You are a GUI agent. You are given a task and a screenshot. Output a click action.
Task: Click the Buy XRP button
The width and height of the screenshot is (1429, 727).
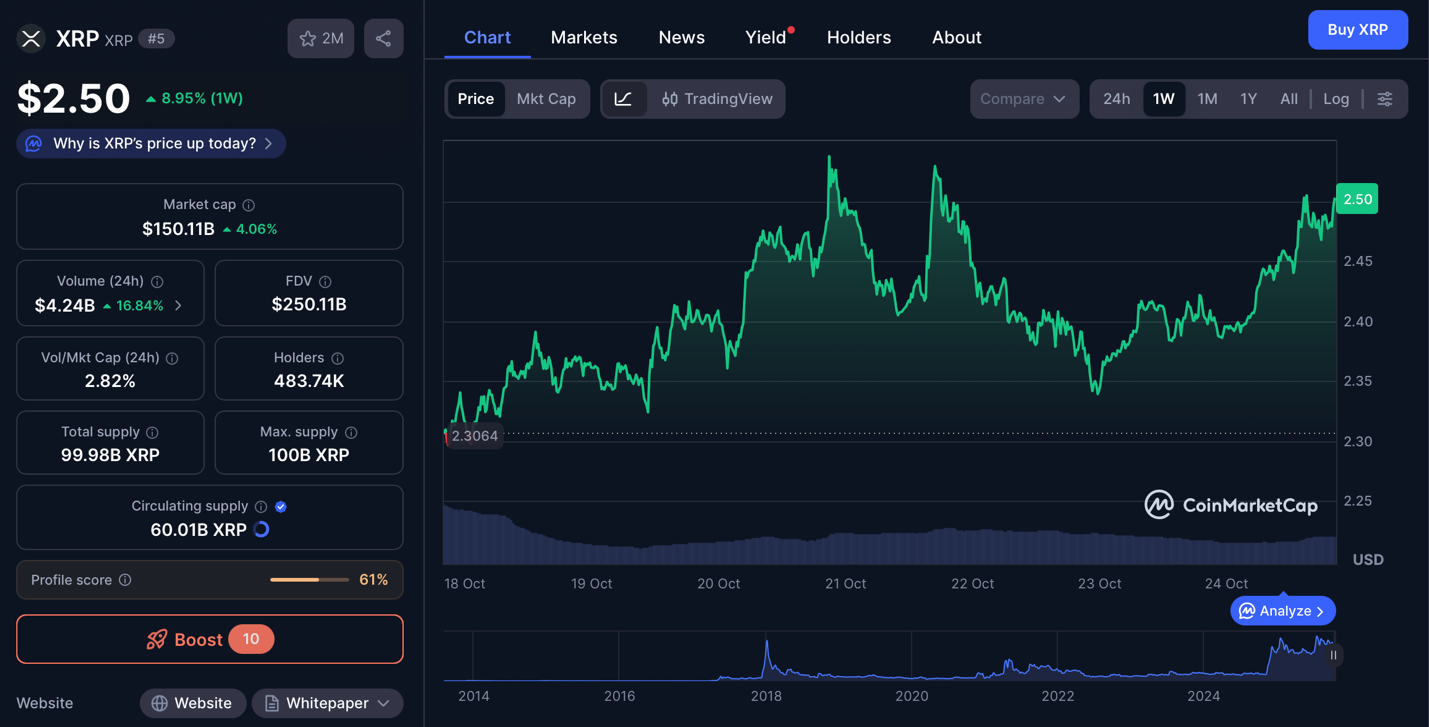[1357, 30]
